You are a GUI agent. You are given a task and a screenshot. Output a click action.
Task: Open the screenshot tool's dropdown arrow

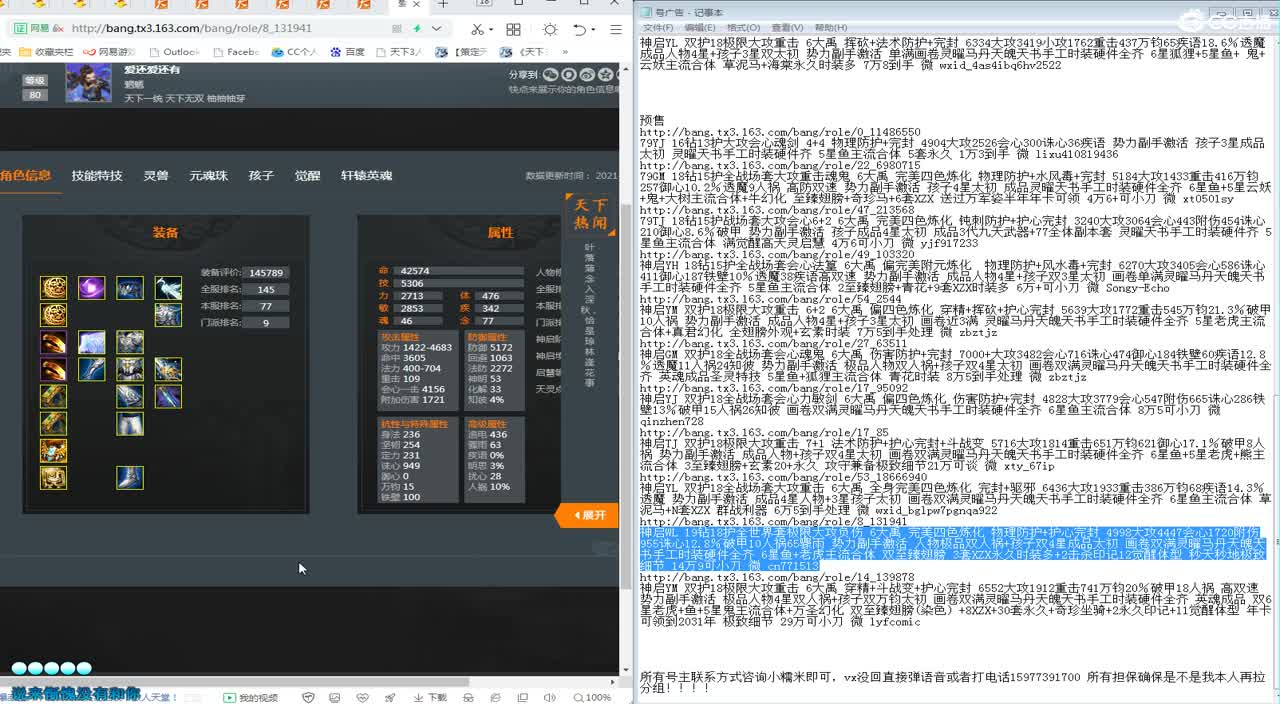click(x=492, y=30)
